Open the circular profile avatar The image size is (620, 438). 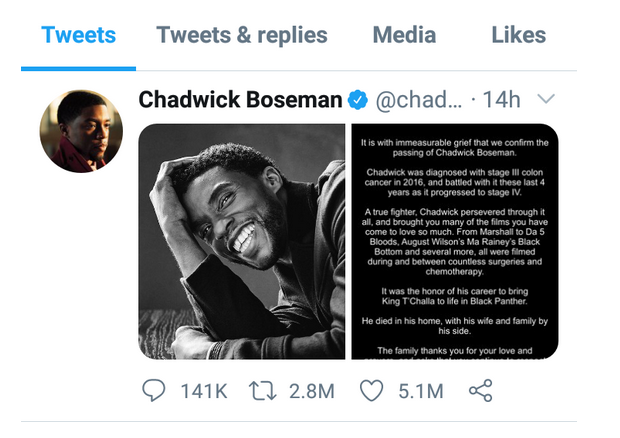pos(81,131)
